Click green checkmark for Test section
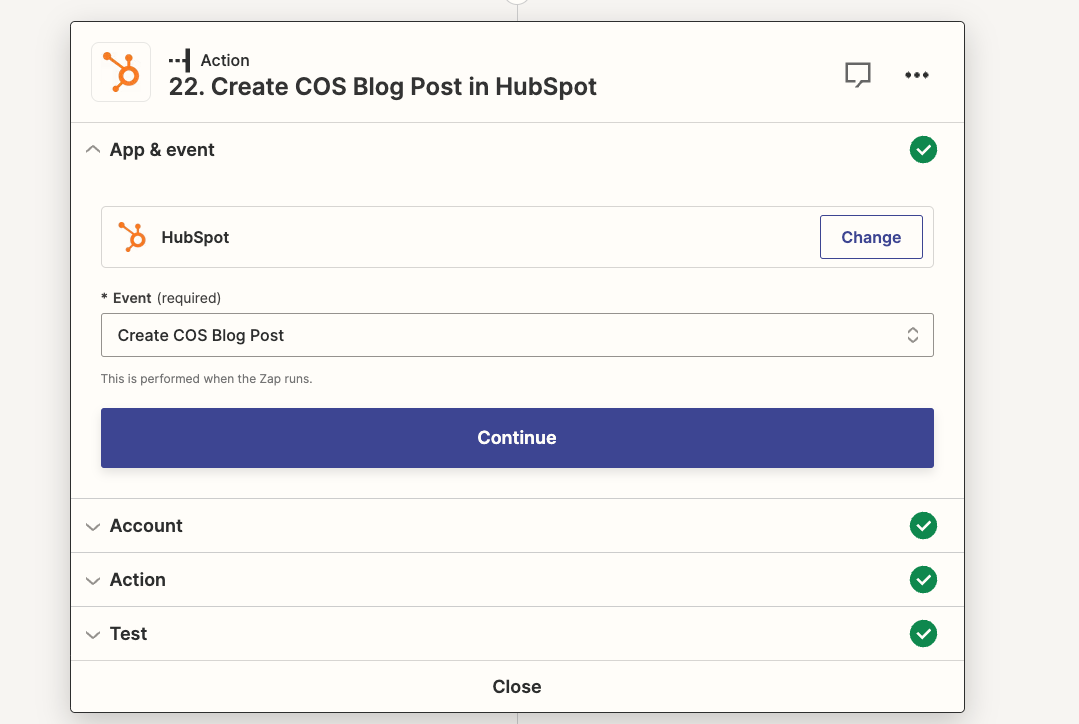This screenshot has height=724, width=1079. [x=923, y=633]
